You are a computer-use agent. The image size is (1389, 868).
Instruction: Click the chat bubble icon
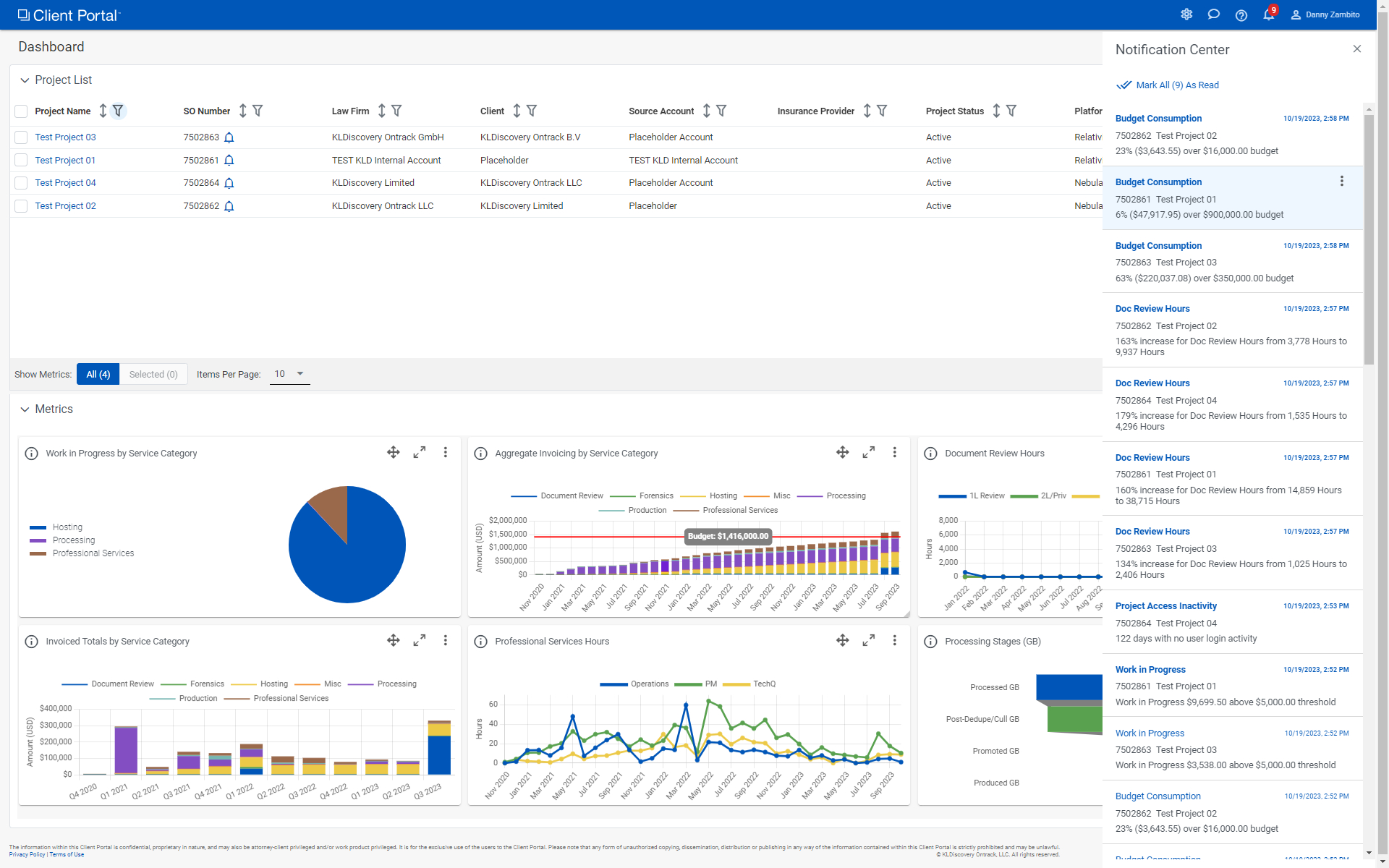pos(1214,14)
